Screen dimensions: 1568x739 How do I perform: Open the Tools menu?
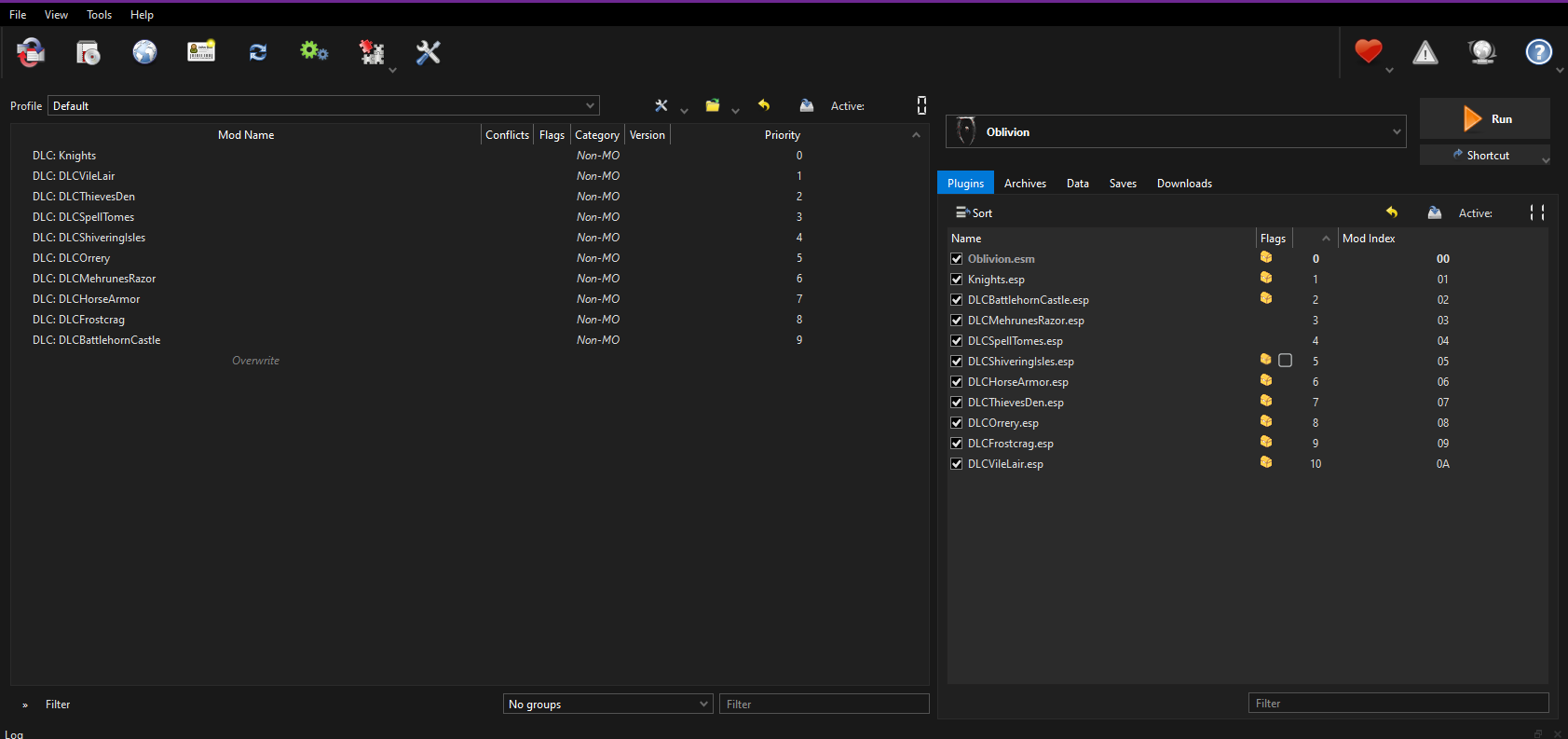pyautogui.click(x=99, y=15)
